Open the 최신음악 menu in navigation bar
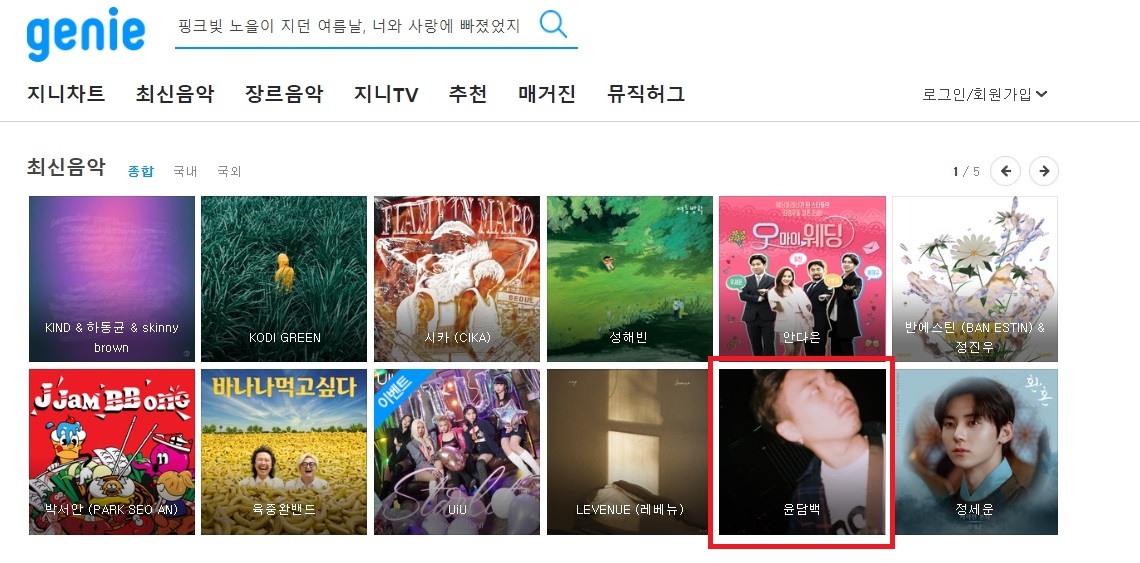The image size is (1140, 563). (x=174, y=94)
